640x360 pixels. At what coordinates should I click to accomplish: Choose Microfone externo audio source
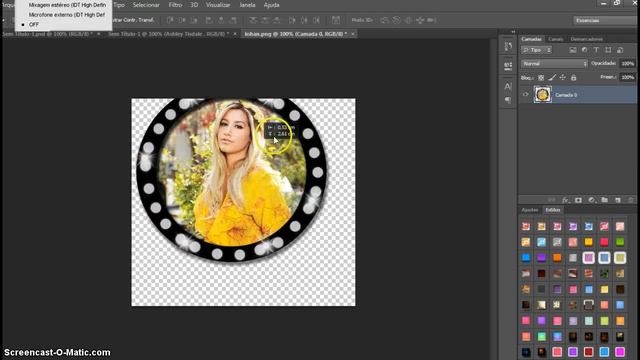(67, 15)
